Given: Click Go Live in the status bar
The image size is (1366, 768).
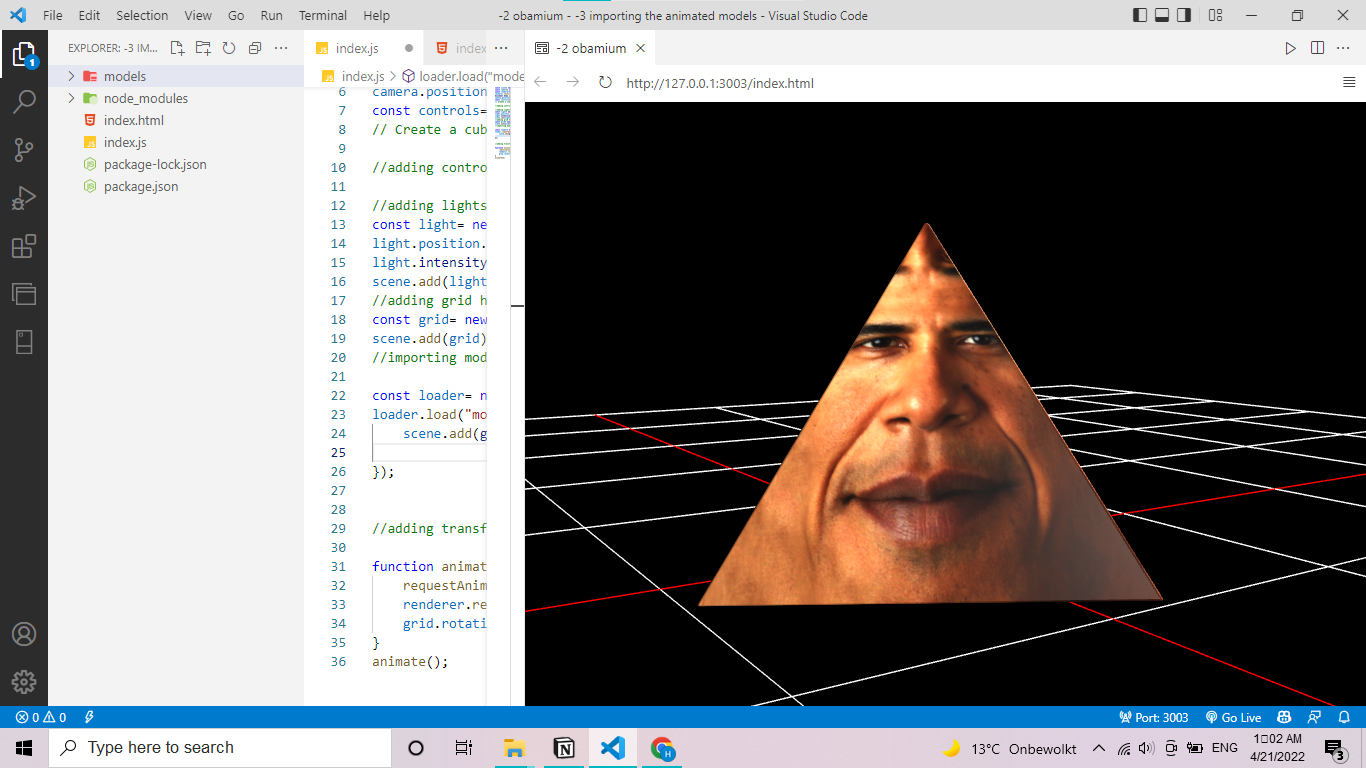Looking at the screenshot, I should [x=1233, y=717].
